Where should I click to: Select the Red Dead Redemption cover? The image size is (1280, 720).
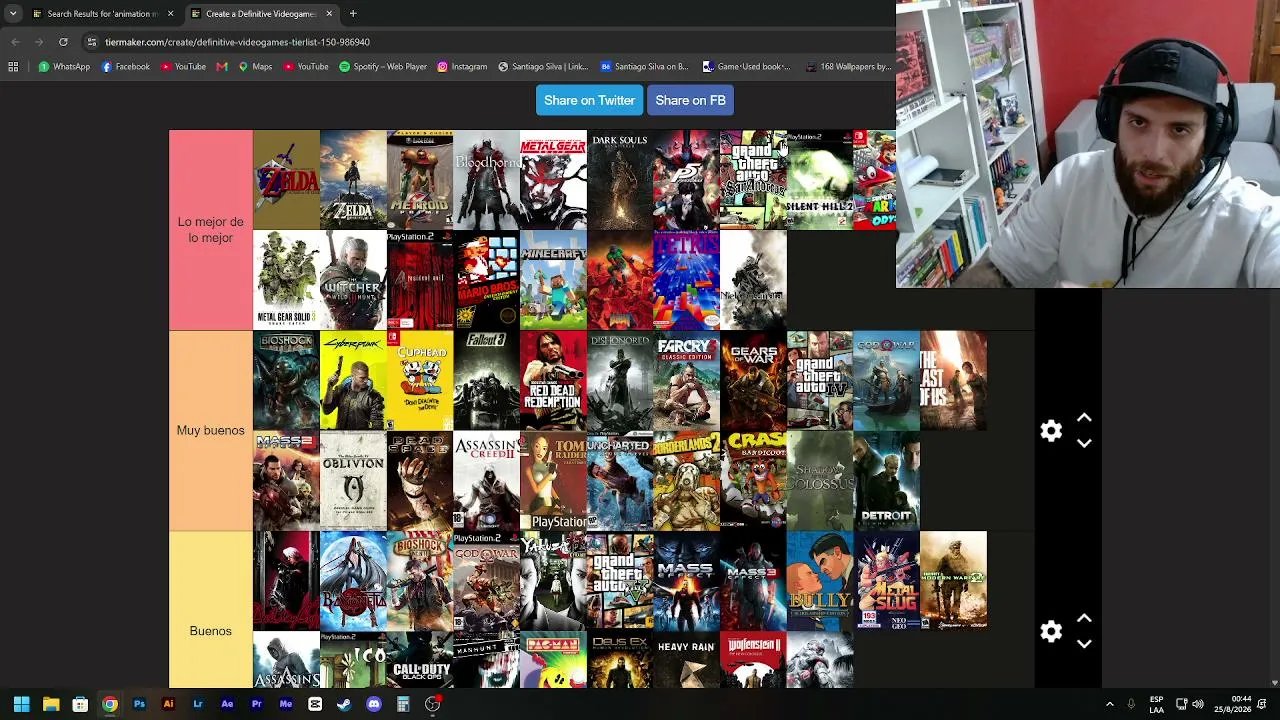click(x=553, y=381)
